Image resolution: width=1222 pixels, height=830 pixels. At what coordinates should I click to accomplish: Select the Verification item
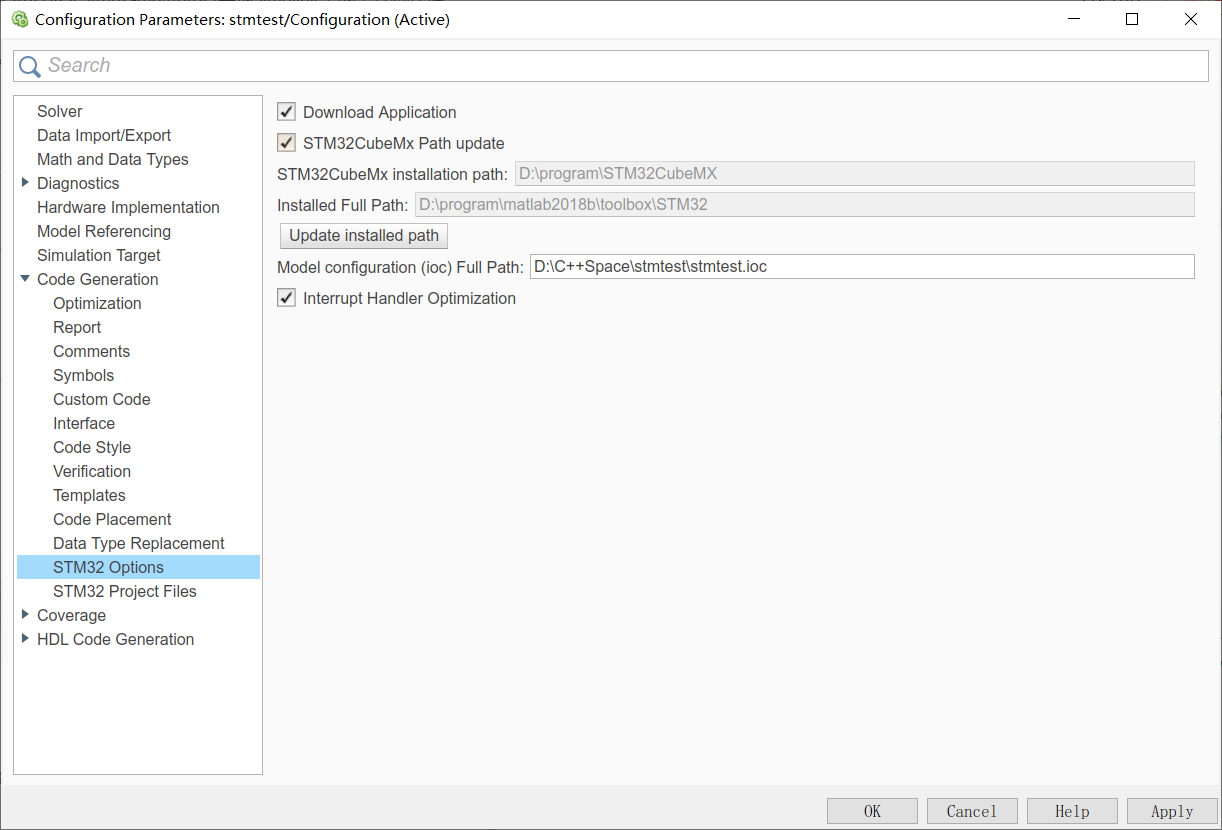point(92,471)
